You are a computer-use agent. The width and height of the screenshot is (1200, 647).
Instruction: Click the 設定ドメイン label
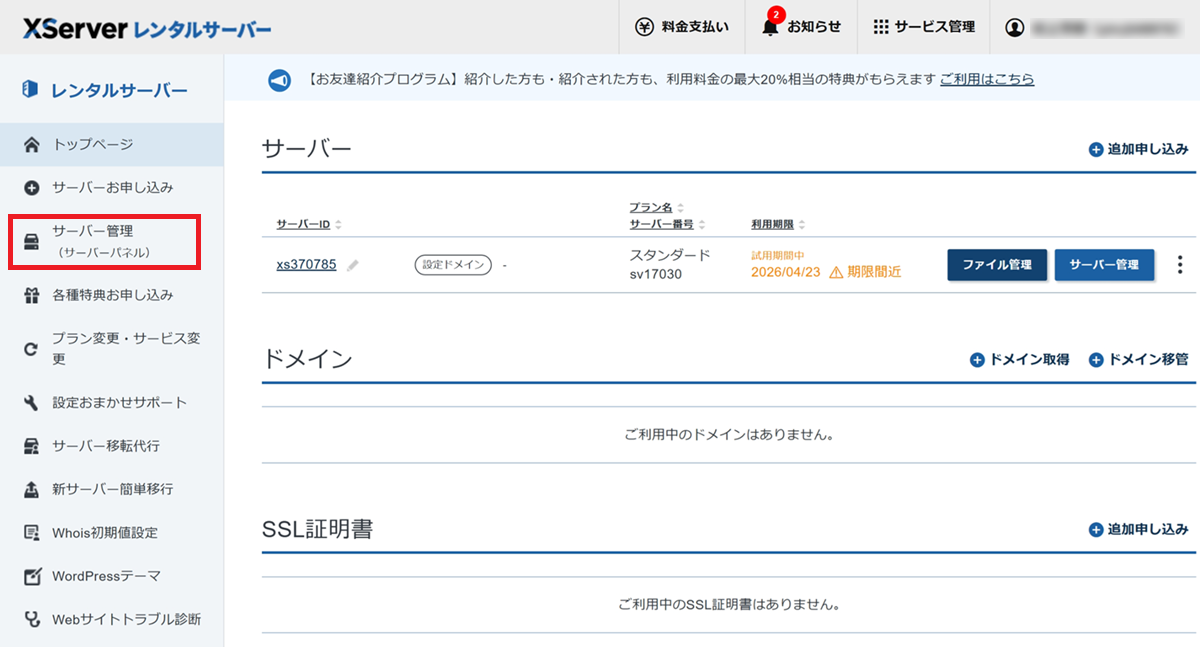453,265
